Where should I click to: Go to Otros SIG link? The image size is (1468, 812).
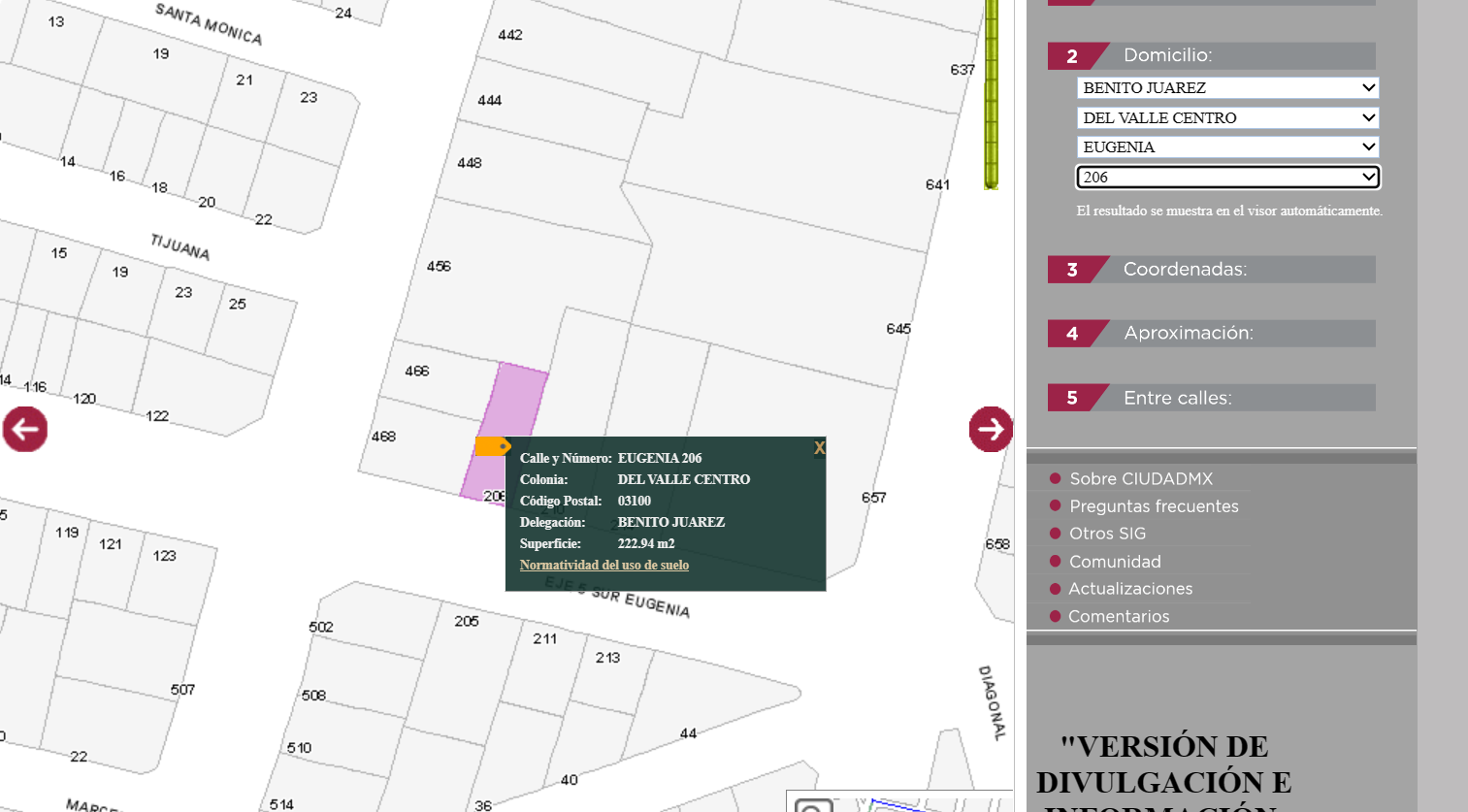[1107, 534]
